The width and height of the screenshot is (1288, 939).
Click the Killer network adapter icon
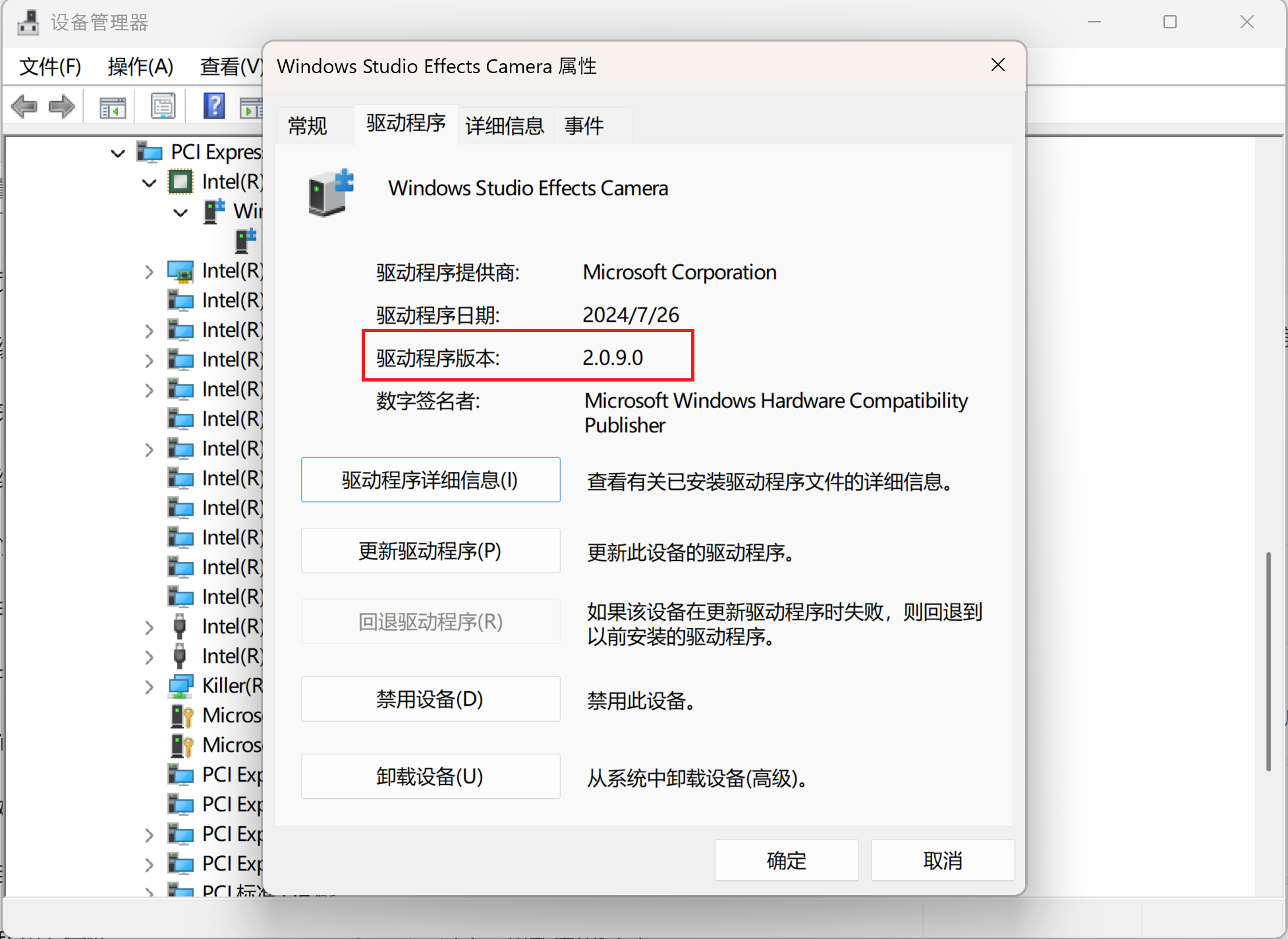pyautogui.click(x=181, y=686)
